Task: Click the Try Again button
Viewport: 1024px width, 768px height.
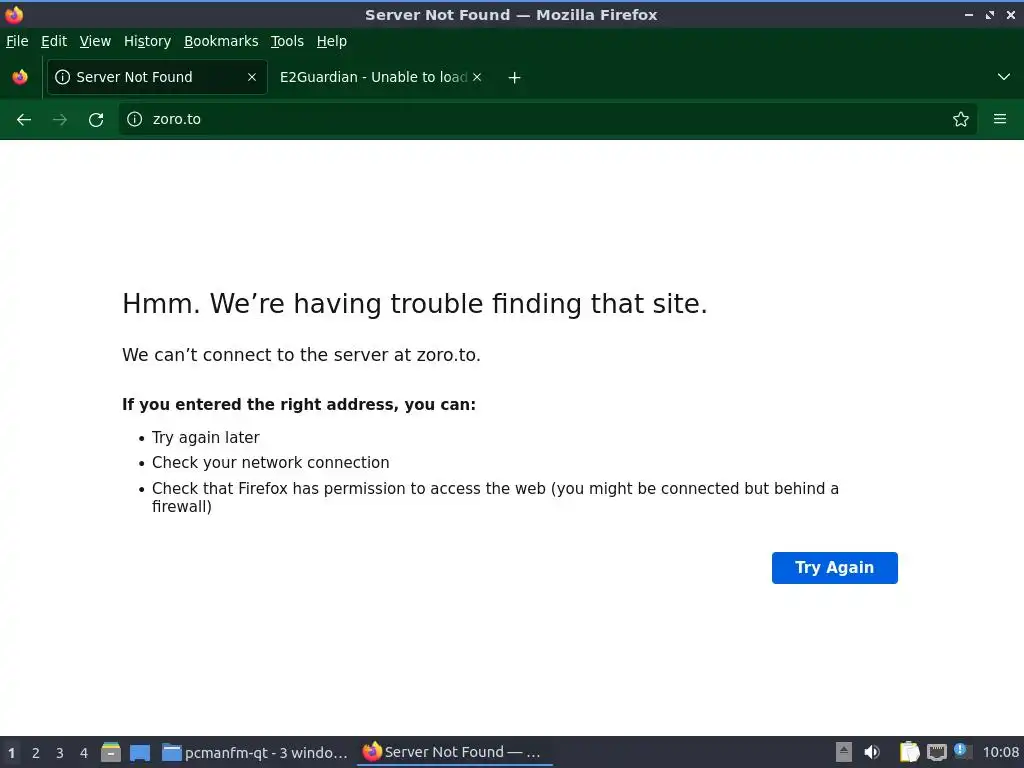Action: [x=835, y=568]
